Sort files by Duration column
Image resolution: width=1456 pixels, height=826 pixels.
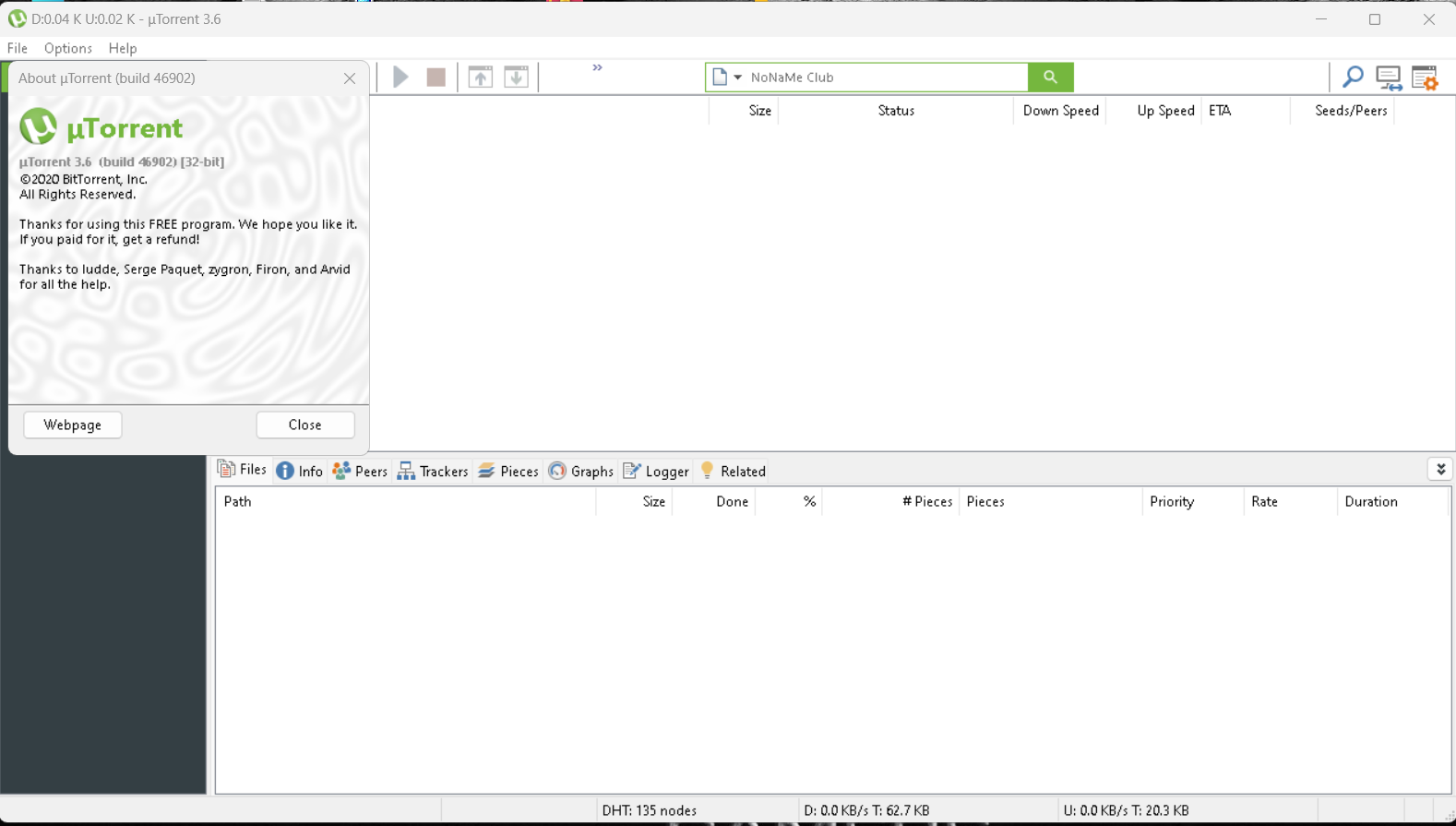click(x=1393, y=502)
